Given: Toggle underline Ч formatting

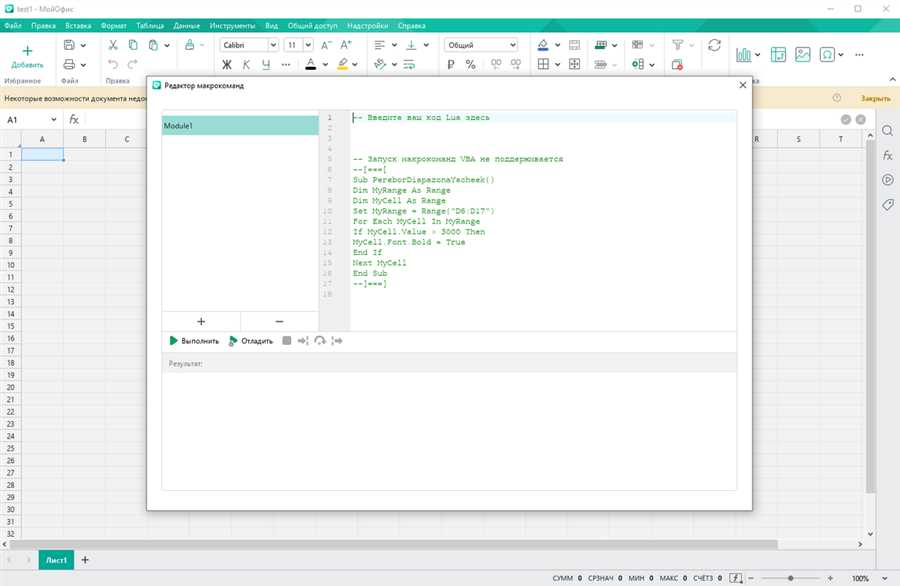Looking at the screenshot, I should 266,65.
